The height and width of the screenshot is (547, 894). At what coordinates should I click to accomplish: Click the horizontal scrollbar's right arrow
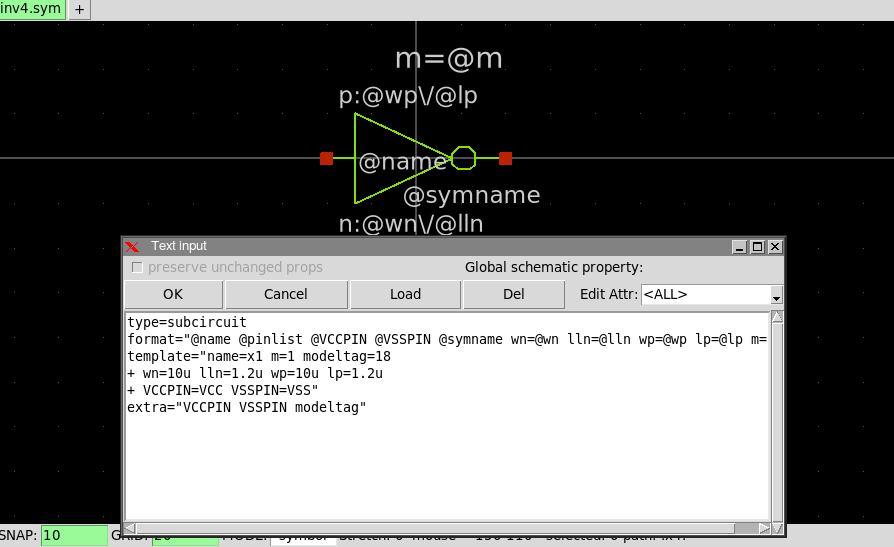[x=764, y=528]
